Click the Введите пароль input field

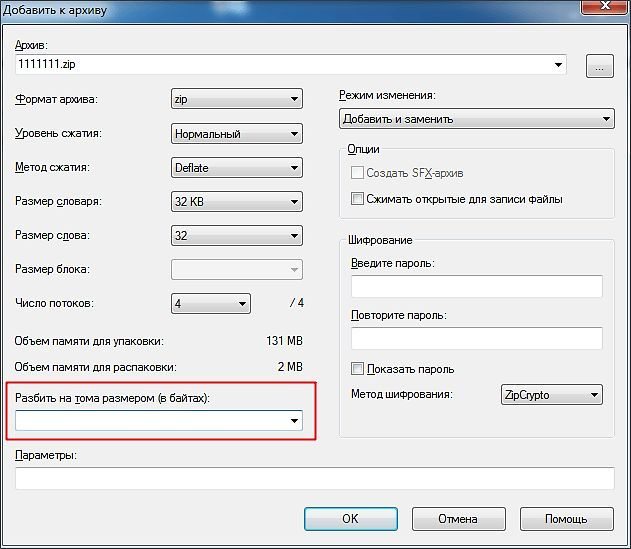476,286
